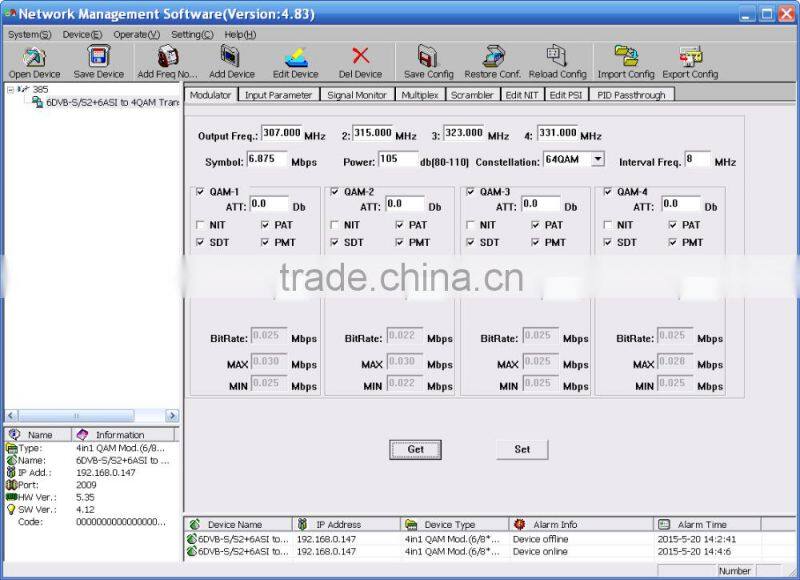Click the Export Config toolbar icon

[x=690, y=57]
